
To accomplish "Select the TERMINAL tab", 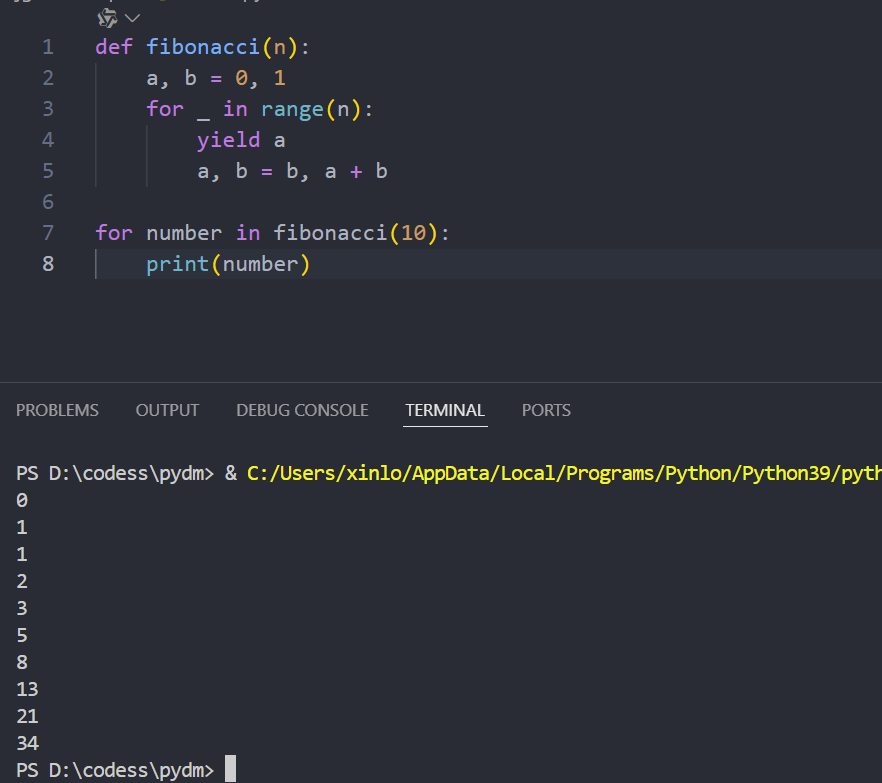I will click(445, 410).
